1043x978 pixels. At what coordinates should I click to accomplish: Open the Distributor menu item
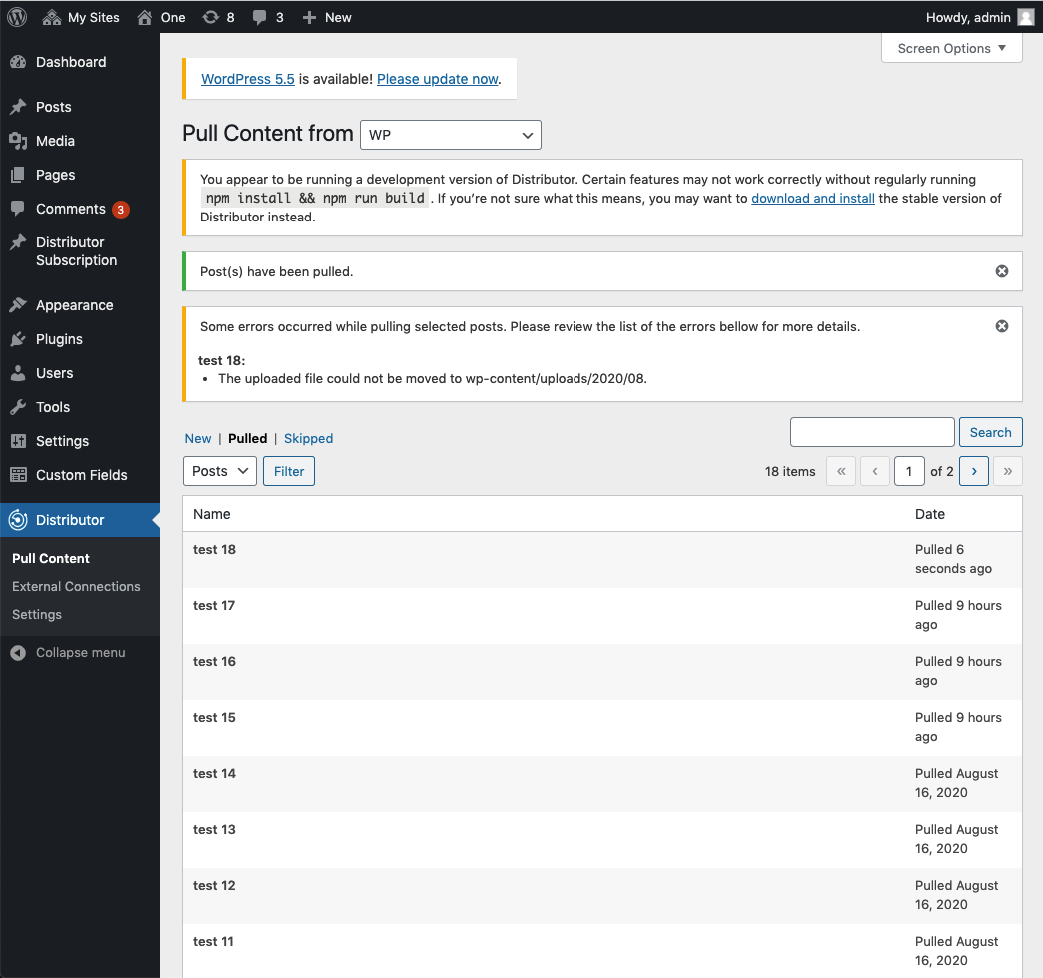(x=80, y=520)
